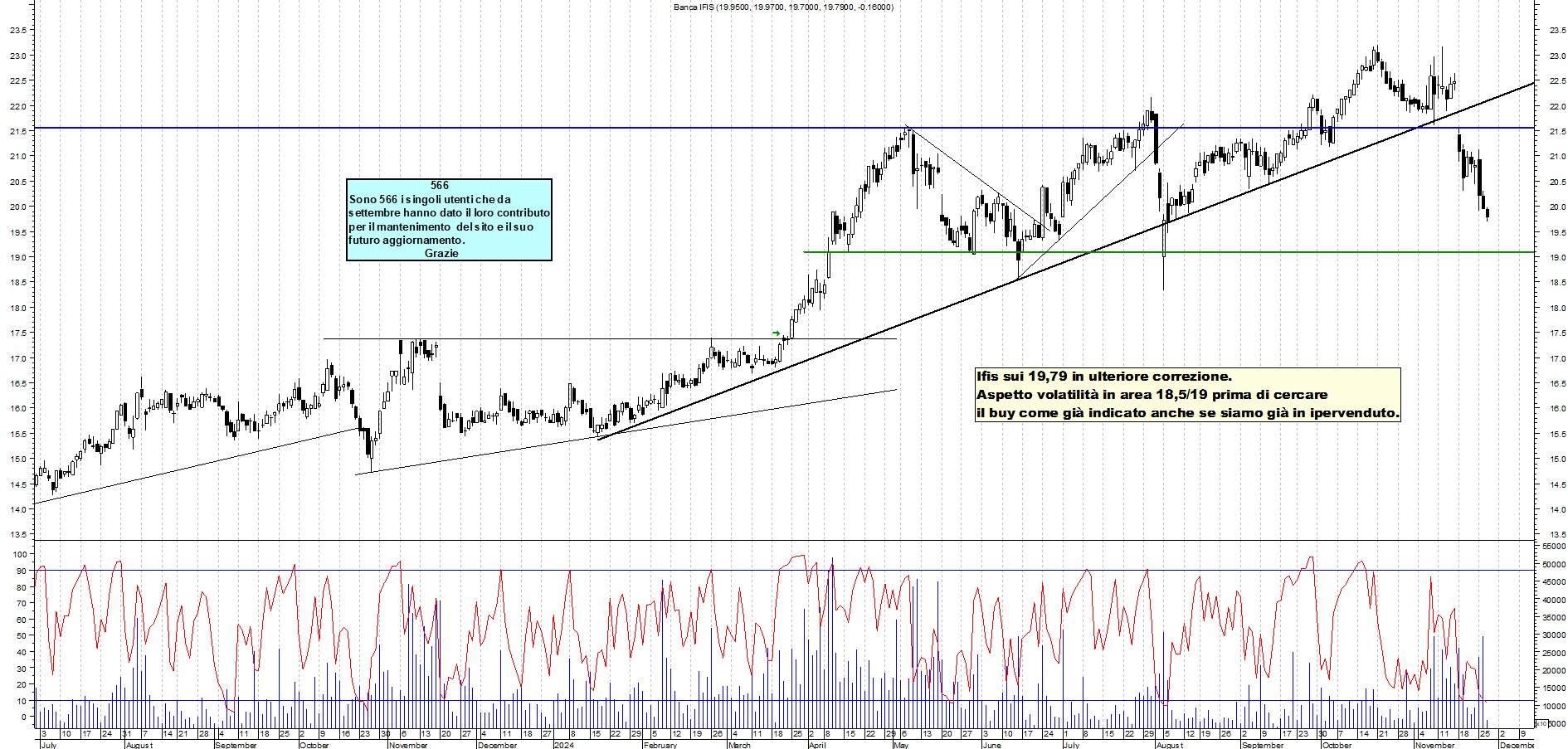Click the 45000 volume scale label
The height and width of the screenshot is (749, 1568).
[x=1554, y=582]
